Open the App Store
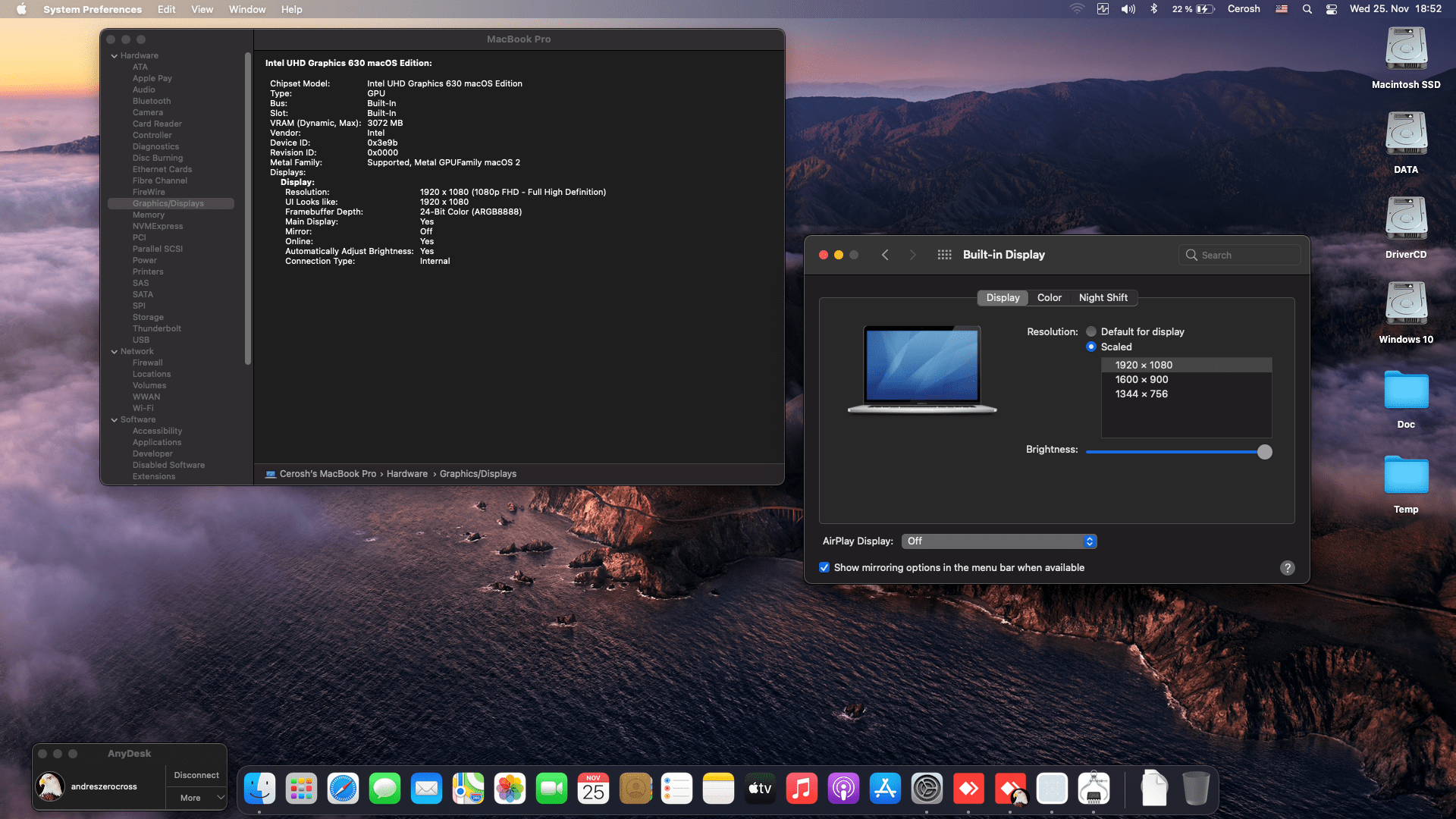Image resolution: width=1456 pixels, height=819 pixels. click(885, 788)
